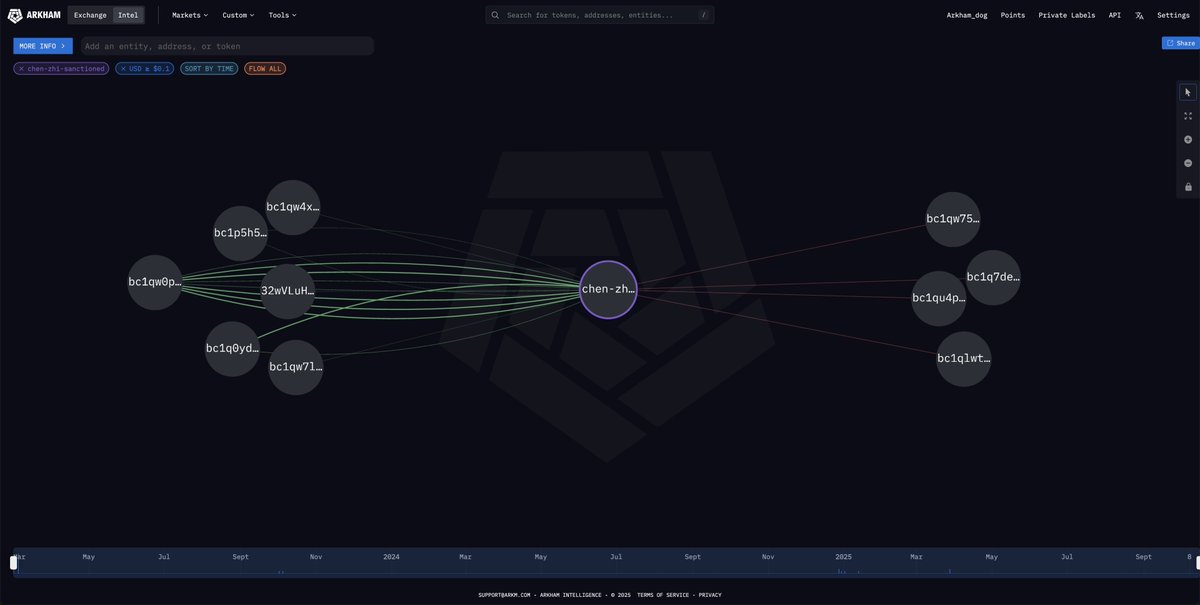This screenshot has height=605, width=1200.
Task: Open the Points page
Action: tap(1013, 15)
